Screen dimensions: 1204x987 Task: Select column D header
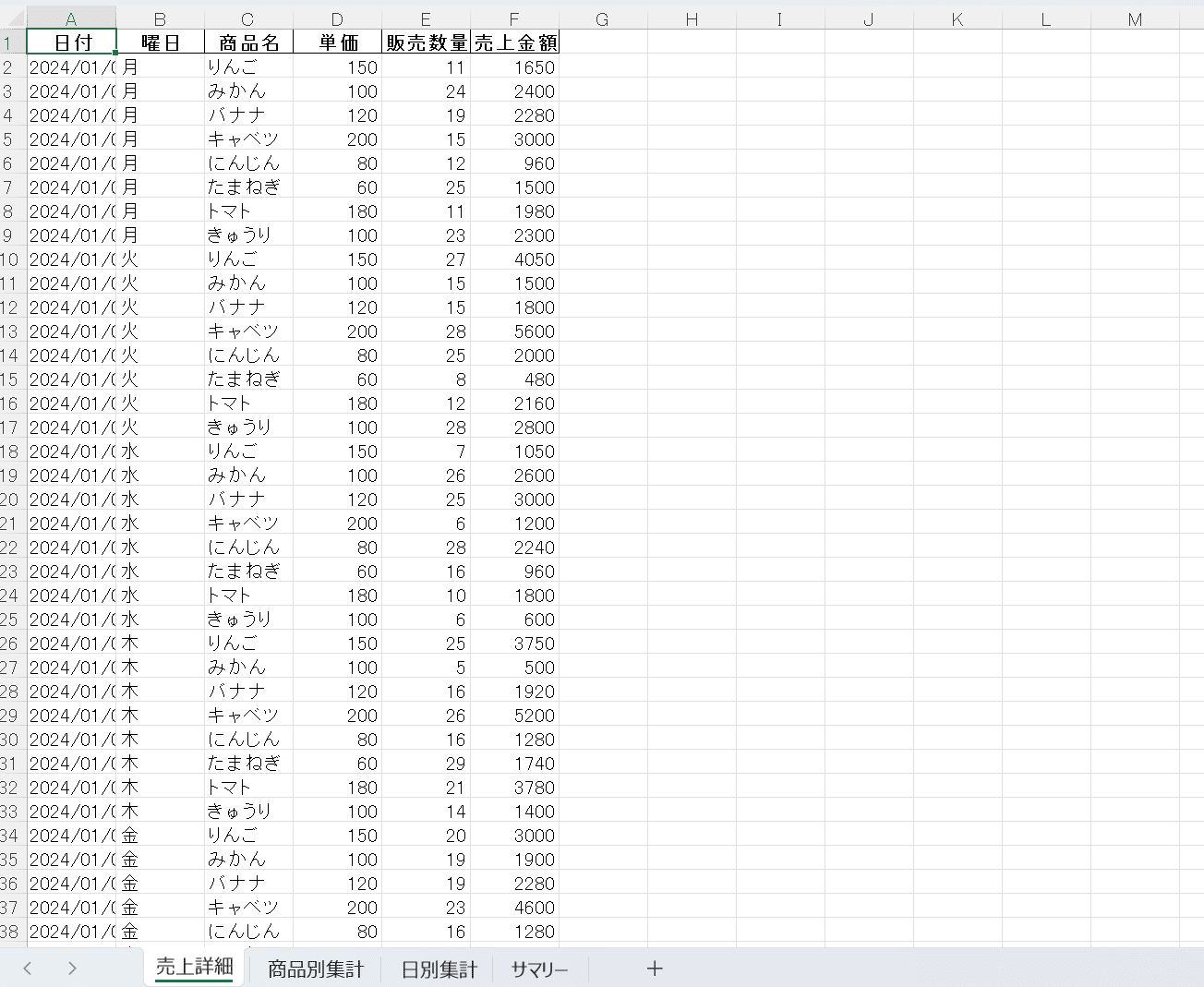pyautogui.click(x=337, y=18)
